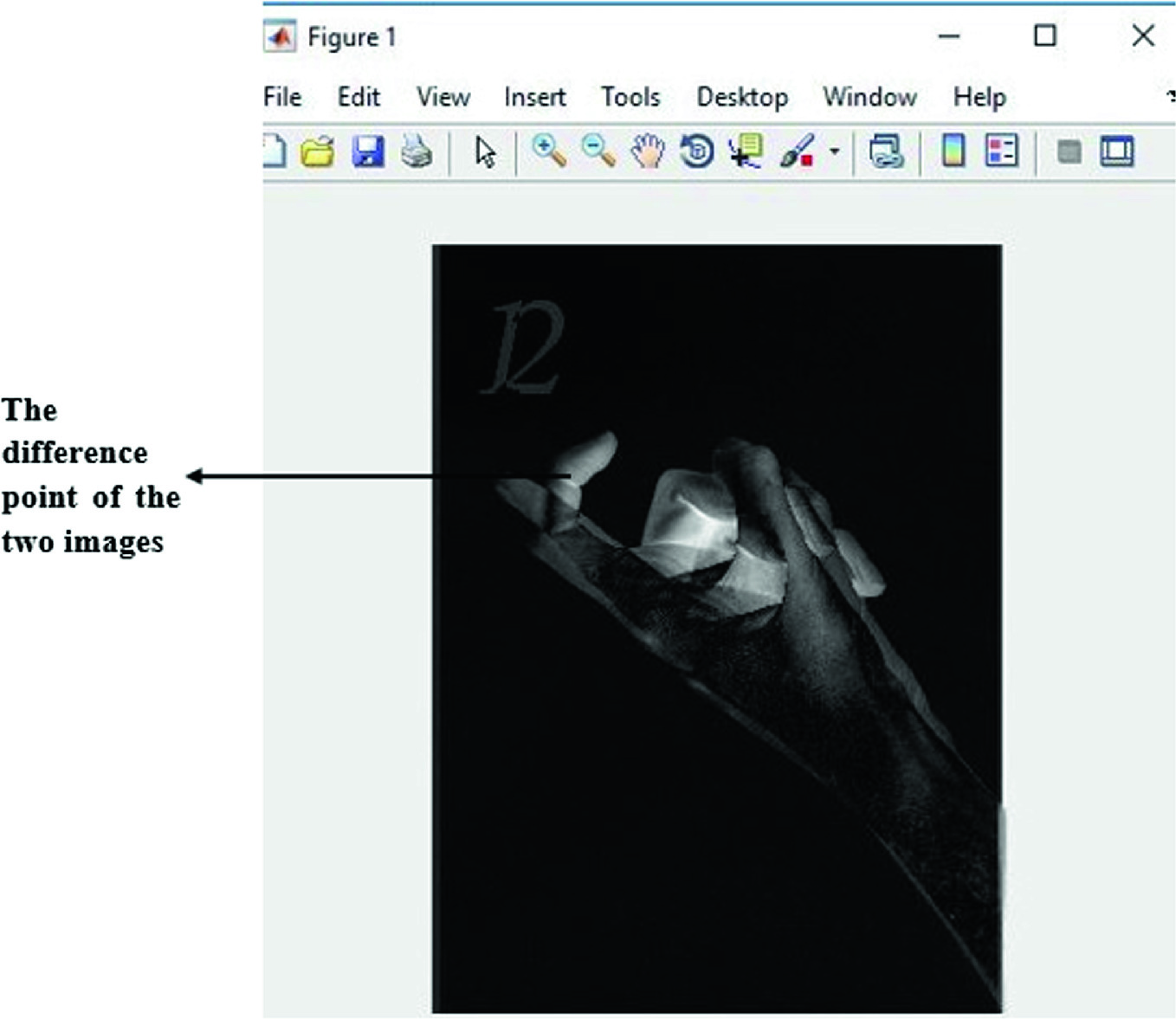
Task: Open the Window menu
Action: (869, 96)
